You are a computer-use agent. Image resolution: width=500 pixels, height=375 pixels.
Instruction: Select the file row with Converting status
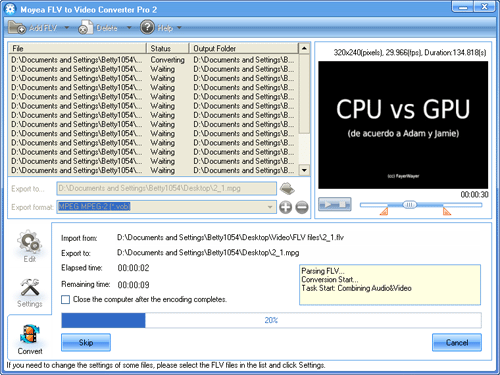tap(153, 60)
